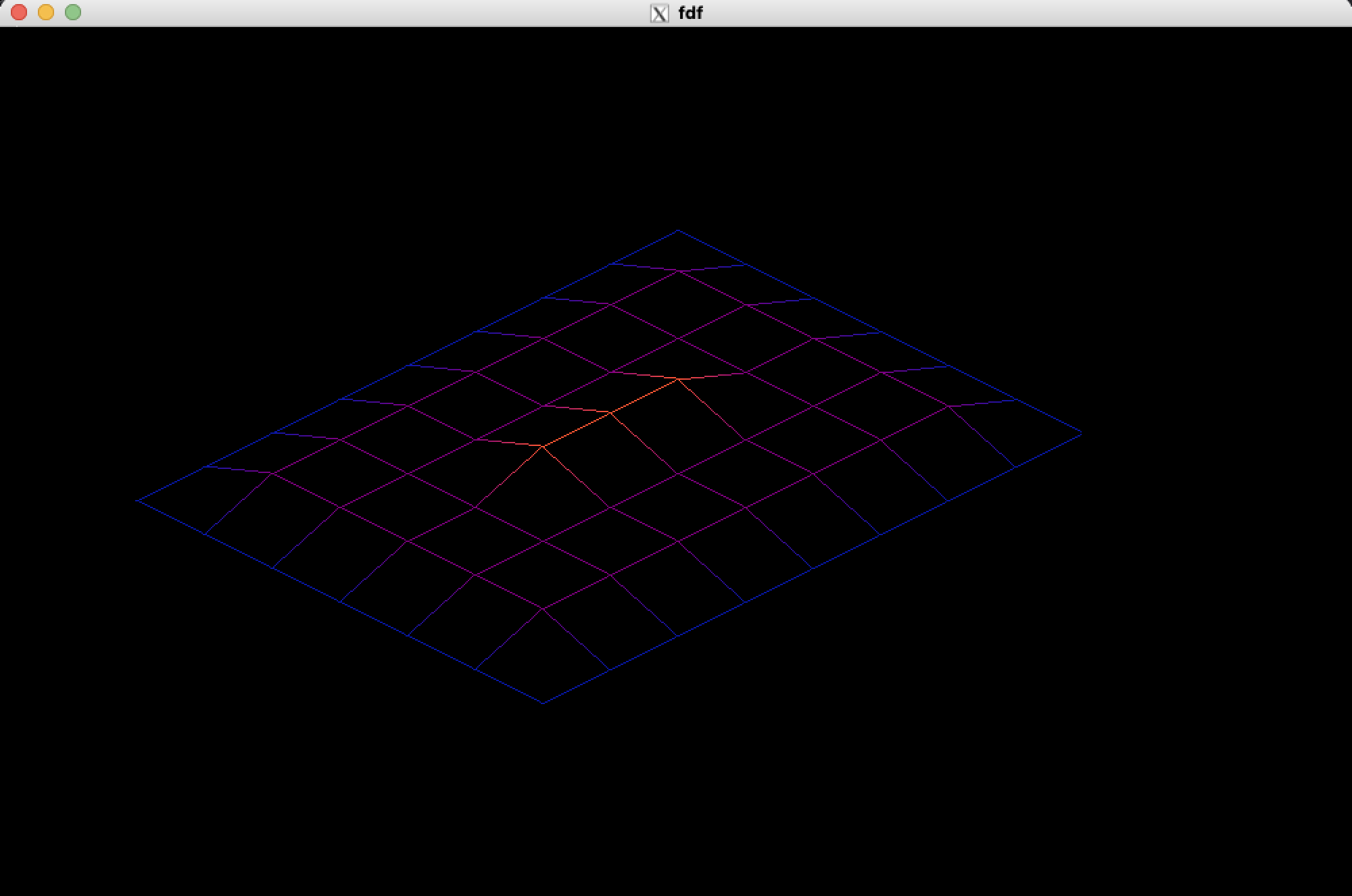The height and width of the screenshot is (896, 1352).
Task: Click the fdf window title text
Action: point(690,13)
